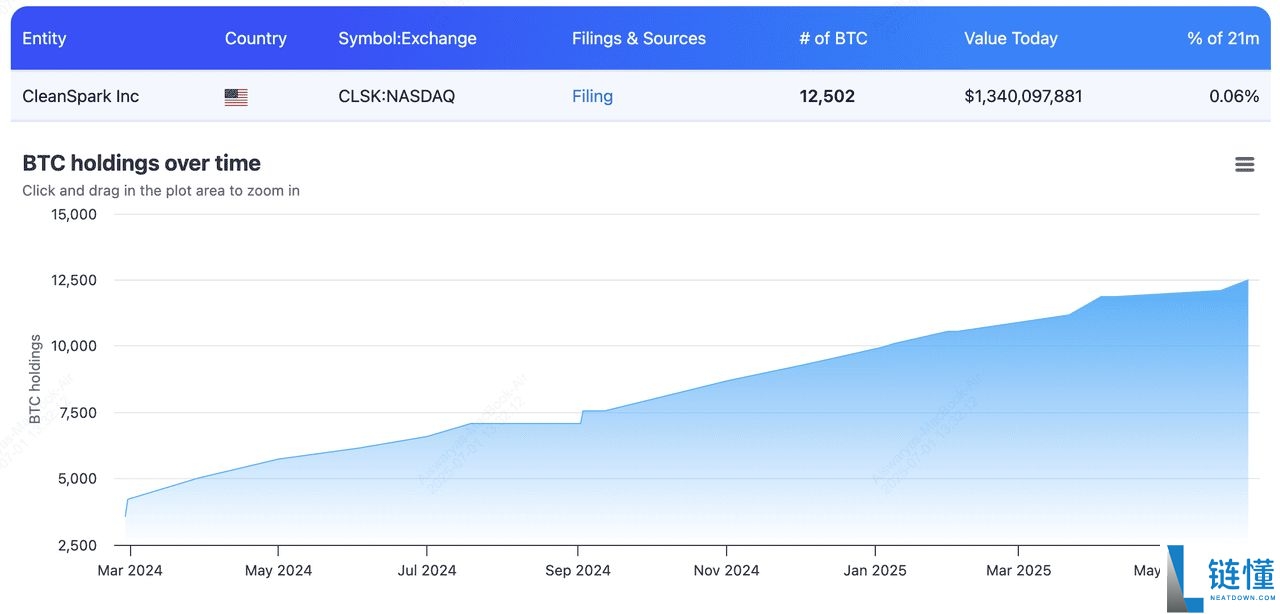Click the chart title BTC holdings over time
The width and height of the screenshot is (1280, 614).
(141, 163)
